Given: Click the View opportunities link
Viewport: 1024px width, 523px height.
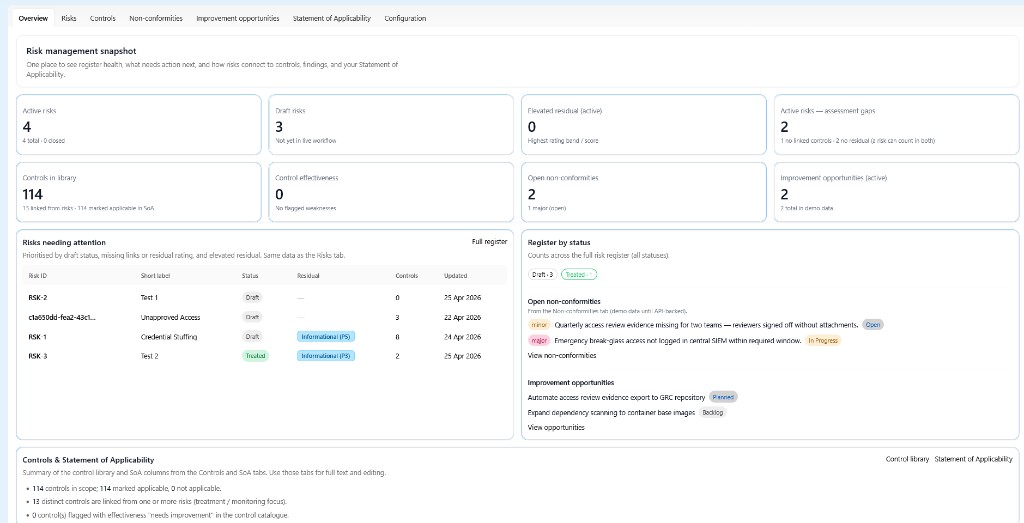Looking at the screenshot, I should [556, 428].
